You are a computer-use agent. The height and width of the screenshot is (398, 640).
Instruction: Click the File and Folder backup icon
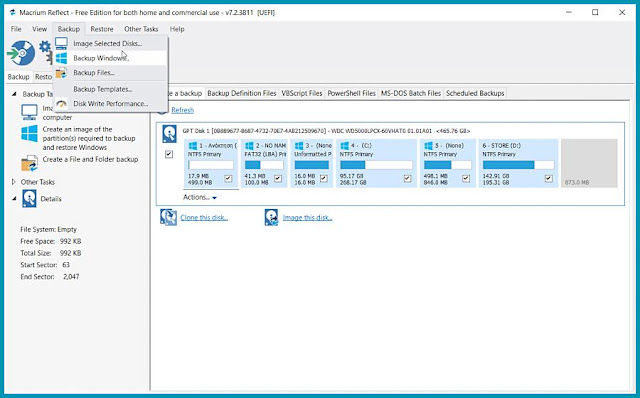(x=29, y=163)
